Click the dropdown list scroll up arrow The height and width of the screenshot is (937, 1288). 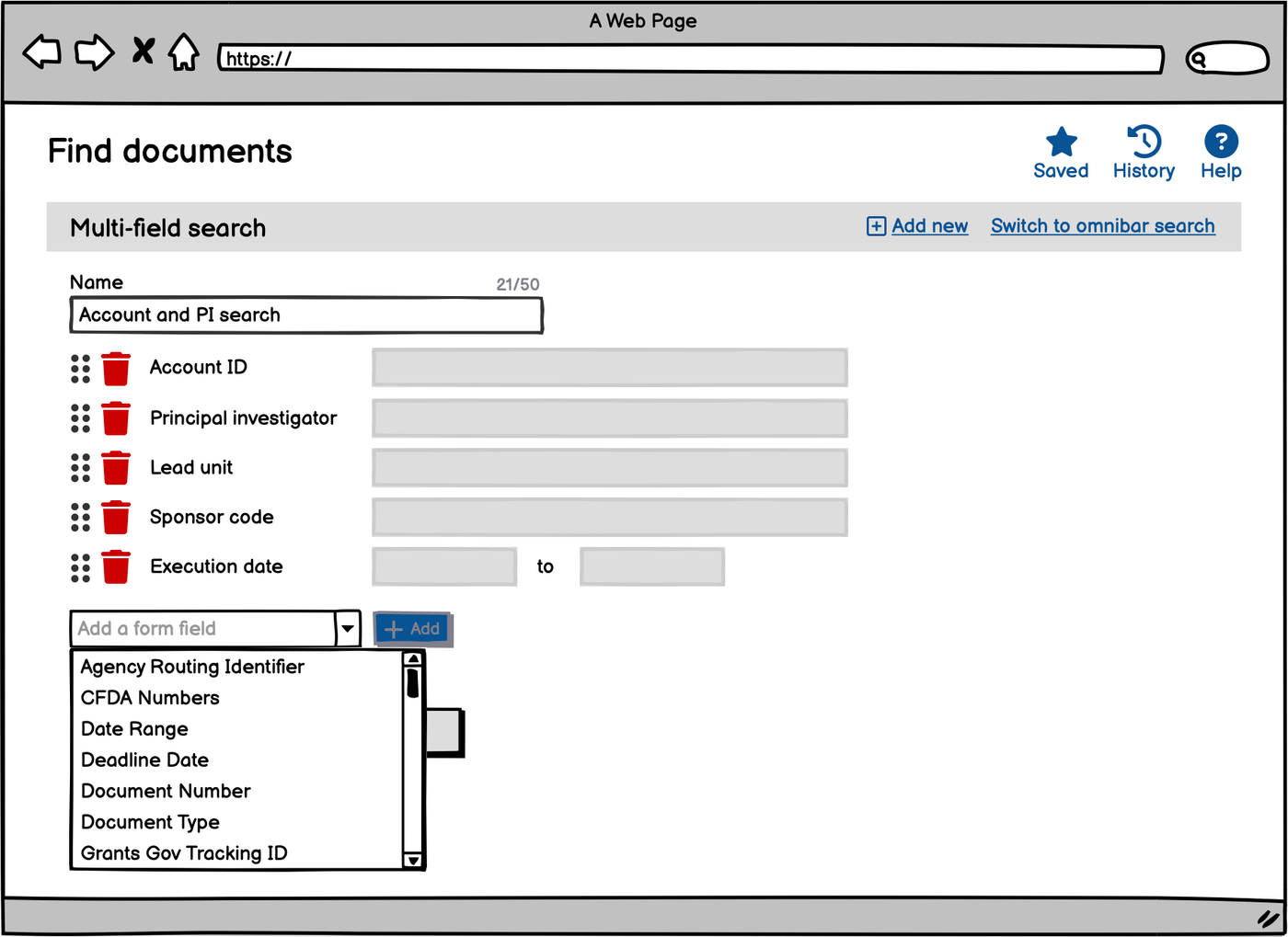pyautogui.click(x=413, y=659)
